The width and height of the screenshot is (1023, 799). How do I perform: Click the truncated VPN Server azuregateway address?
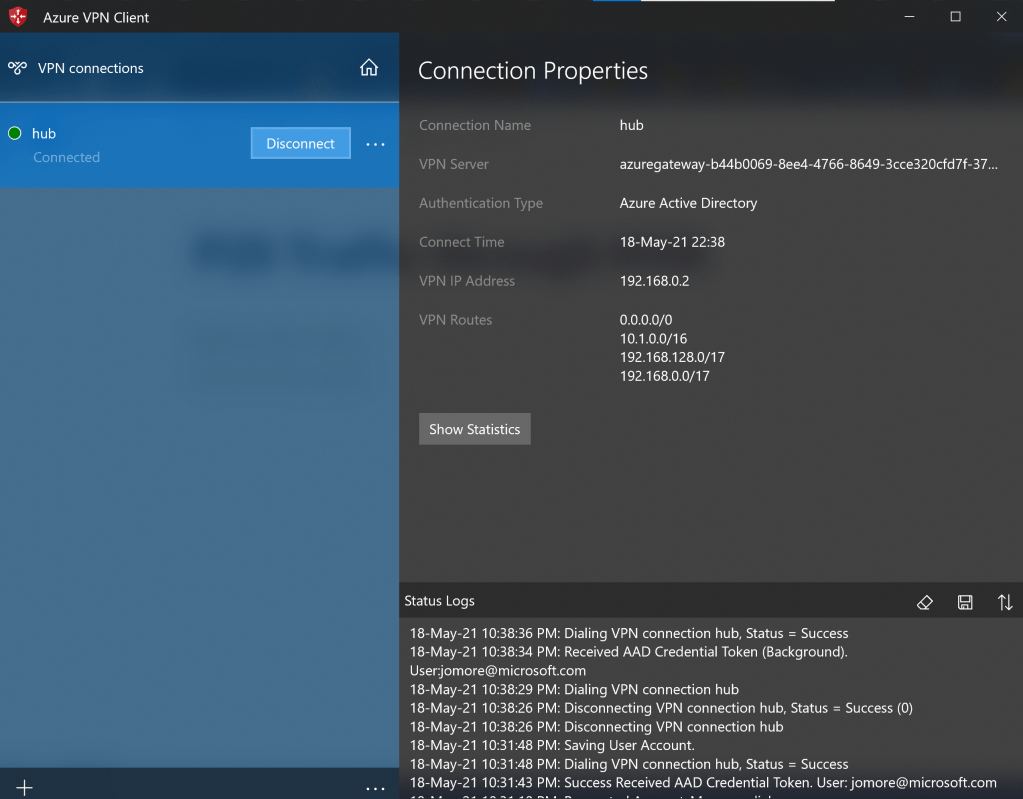(x=808, y=164)
